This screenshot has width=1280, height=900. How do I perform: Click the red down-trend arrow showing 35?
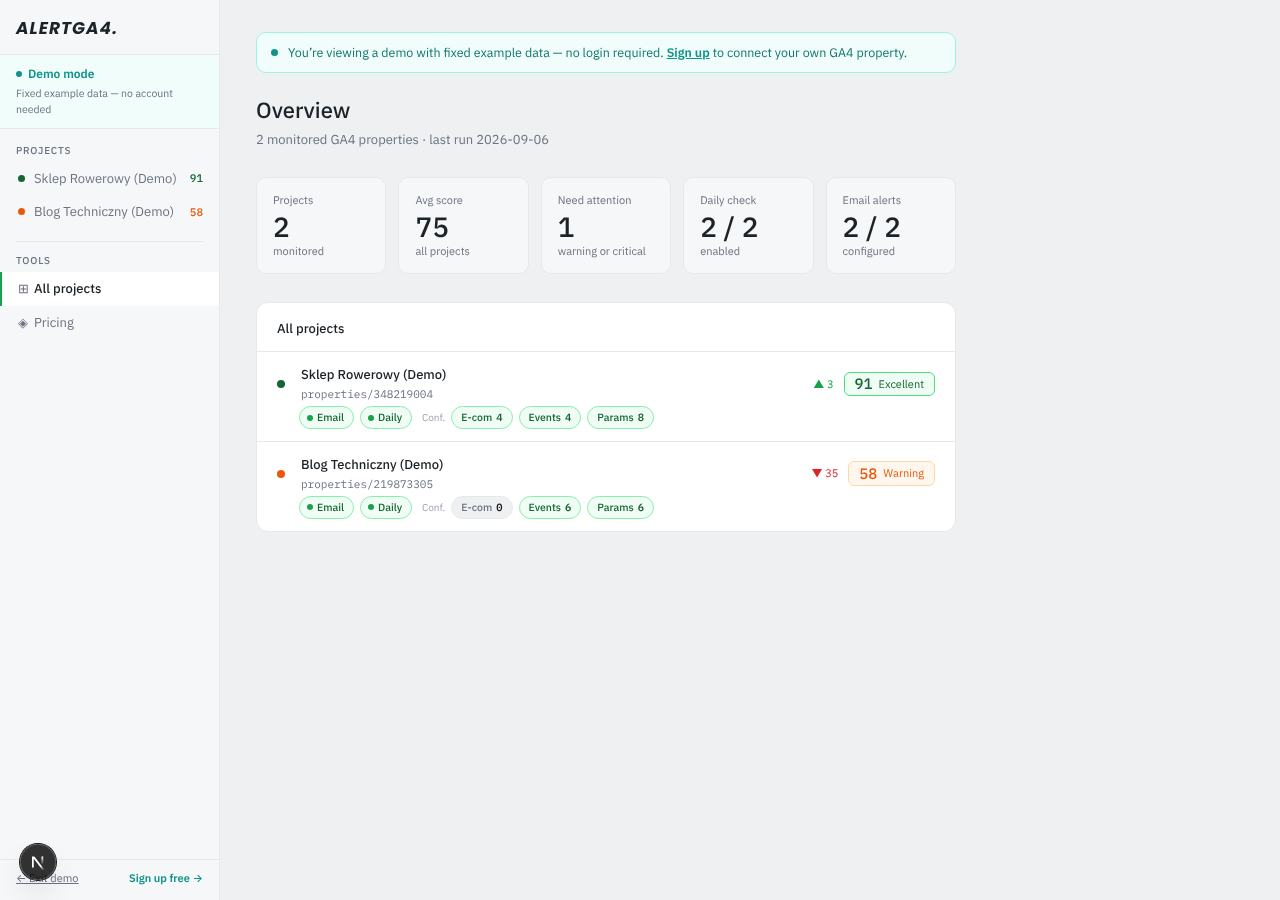click(x=817, y=474)
